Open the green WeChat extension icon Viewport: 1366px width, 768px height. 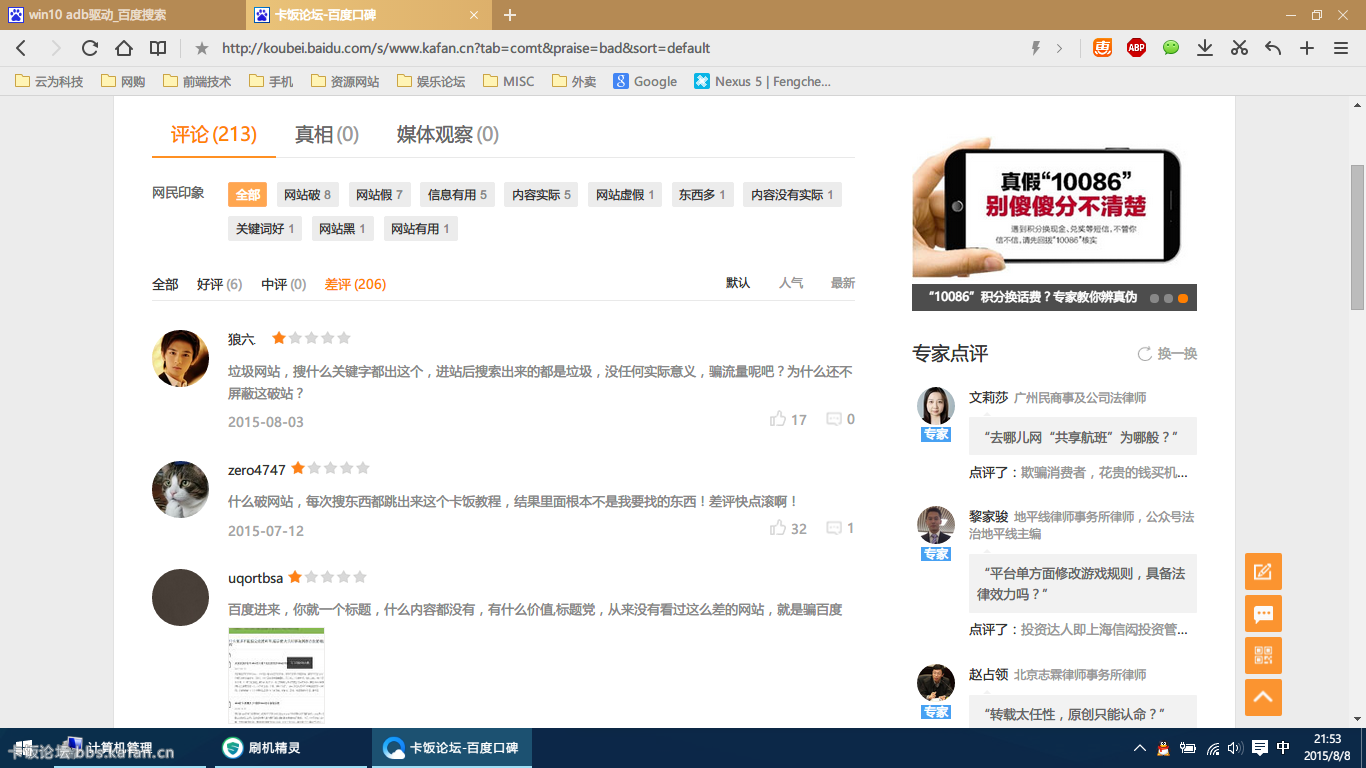(1171, 47)
